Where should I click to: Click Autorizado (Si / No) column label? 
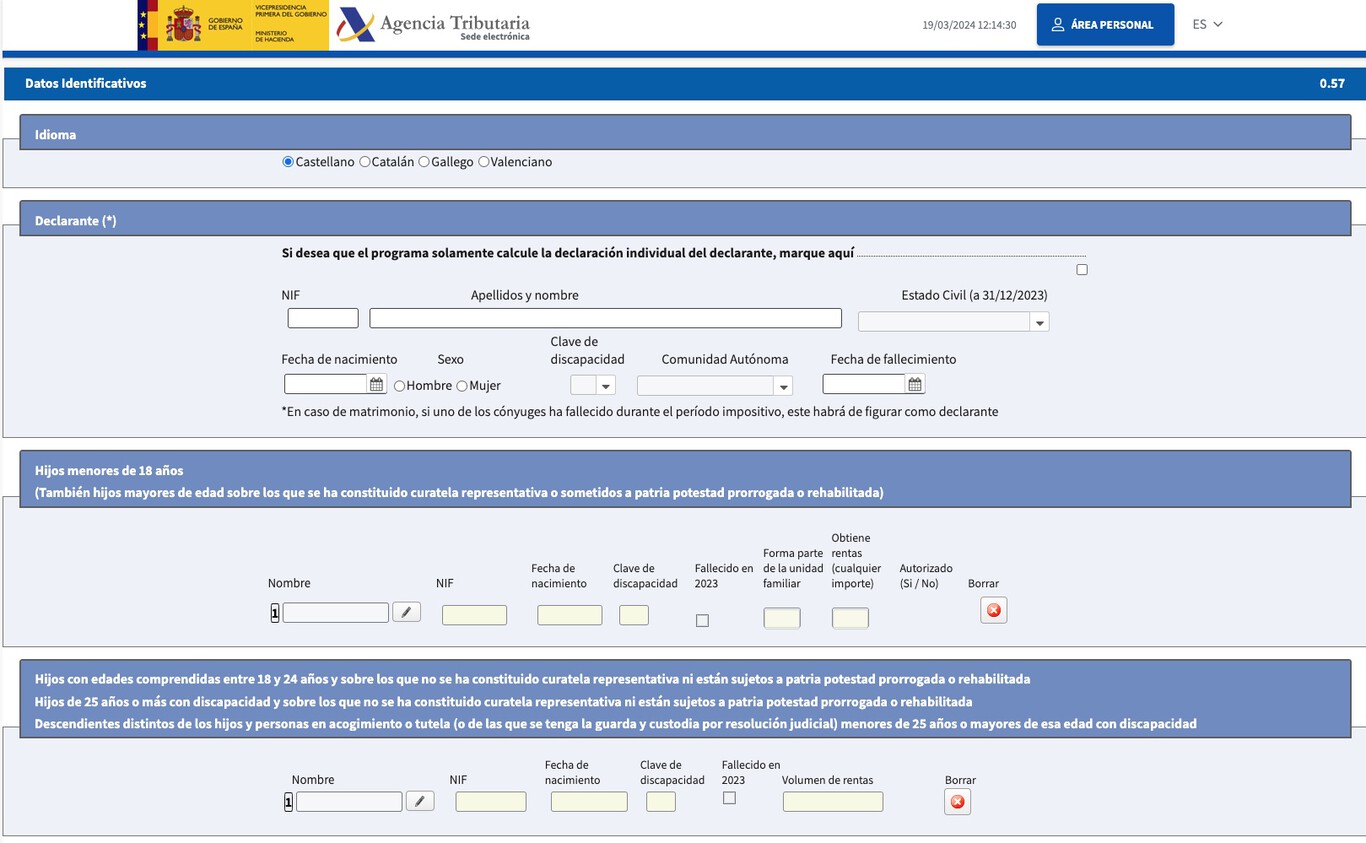pyautogui.click(x=926, y=575)
